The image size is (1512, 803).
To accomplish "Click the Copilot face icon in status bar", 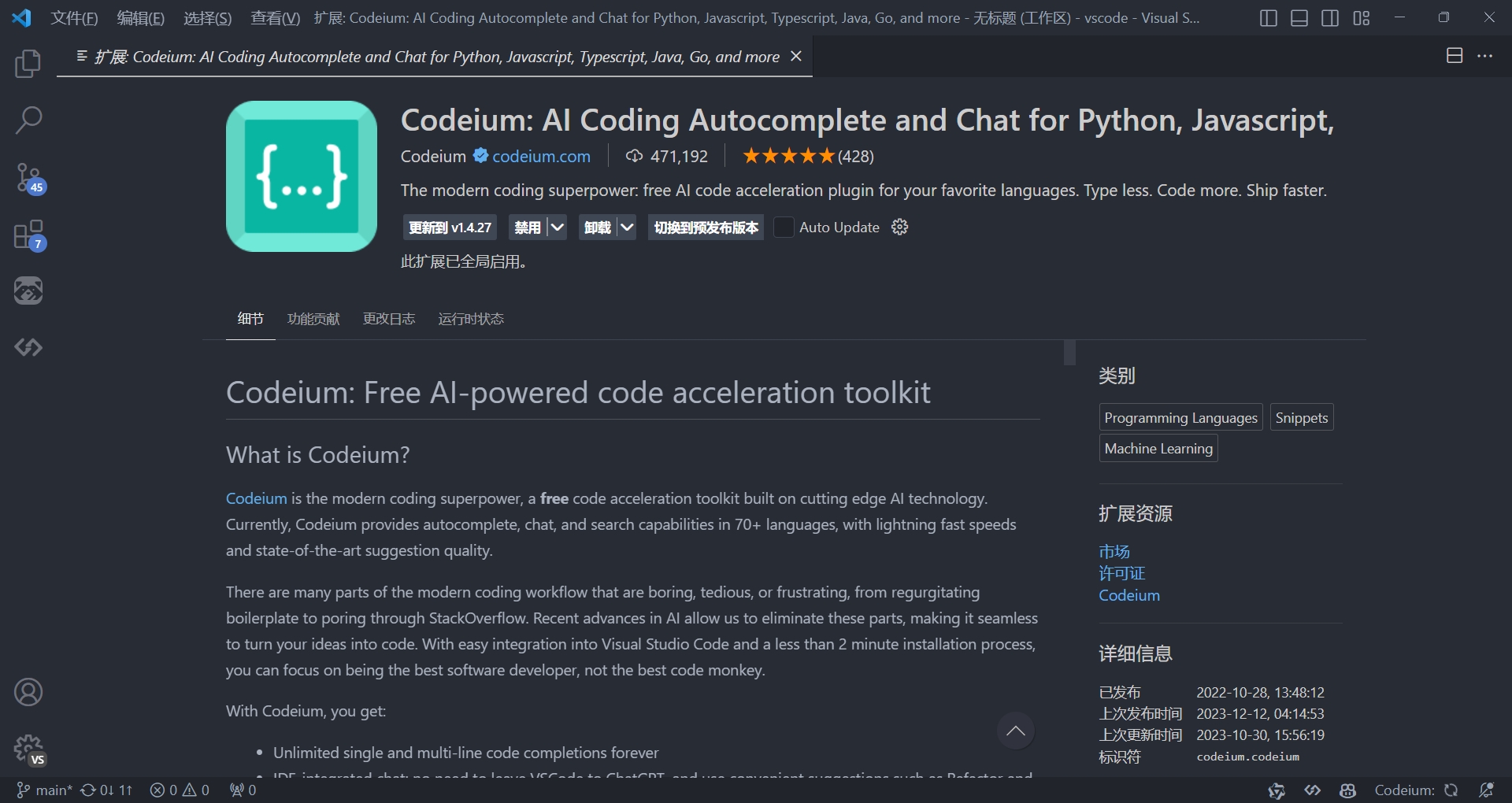I will [1347, 790].
